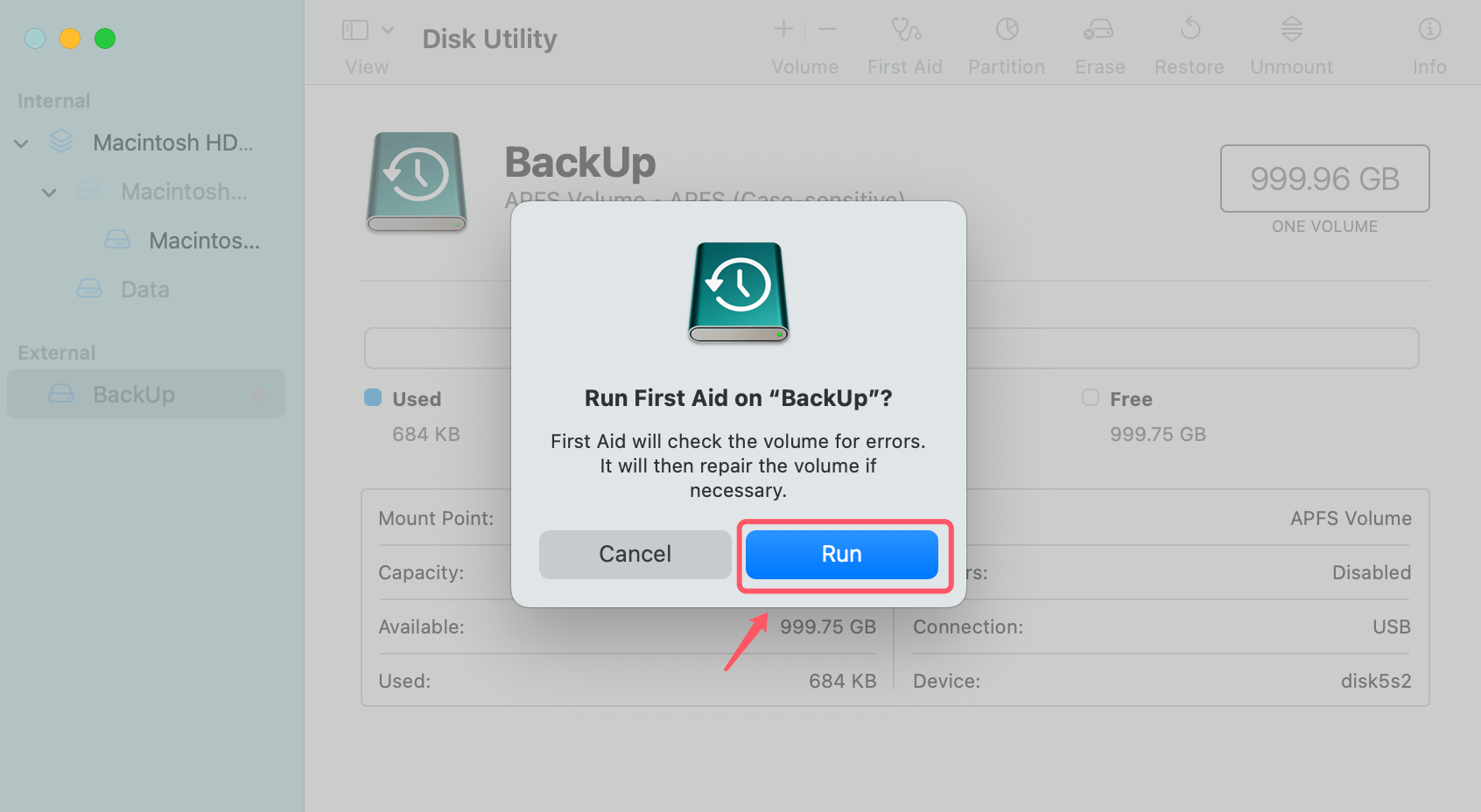Select the Erase tool
This screenshot has width=1481, height=812.
tap(1098, 42)
